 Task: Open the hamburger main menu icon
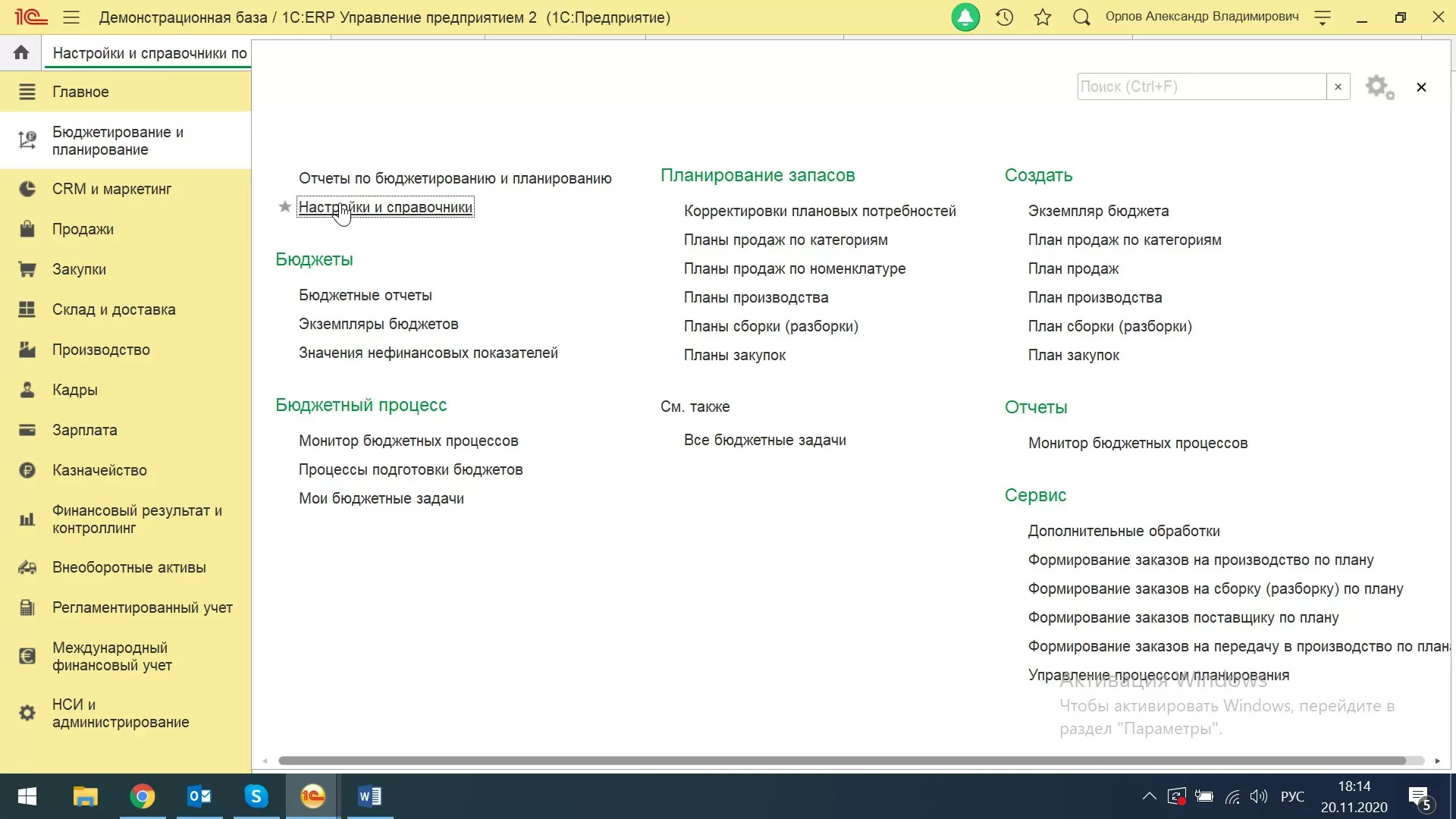coord(71,17)
